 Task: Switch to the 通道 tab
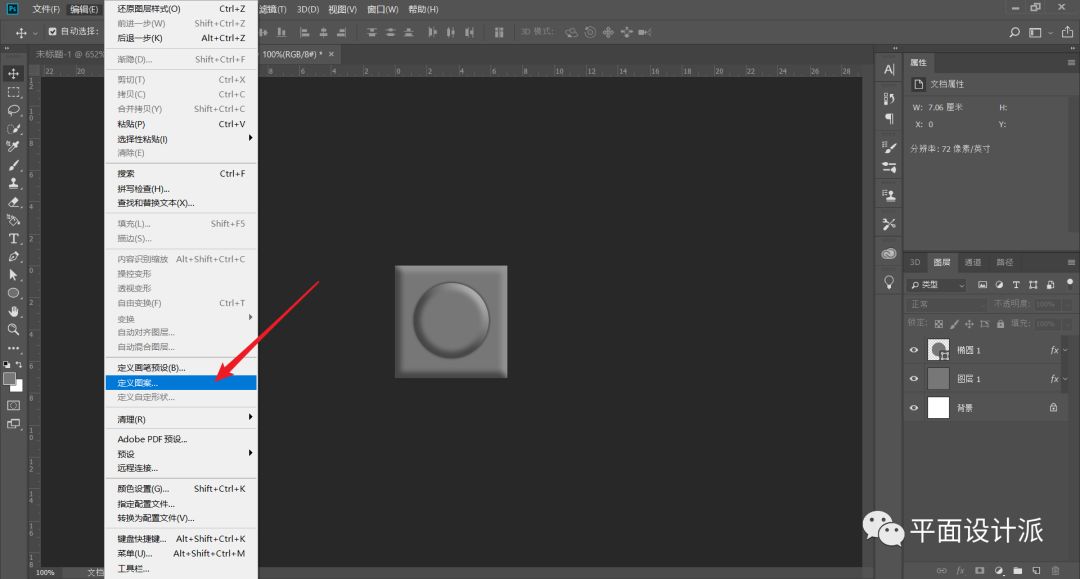pyautogui.click(x=972, y=262)
